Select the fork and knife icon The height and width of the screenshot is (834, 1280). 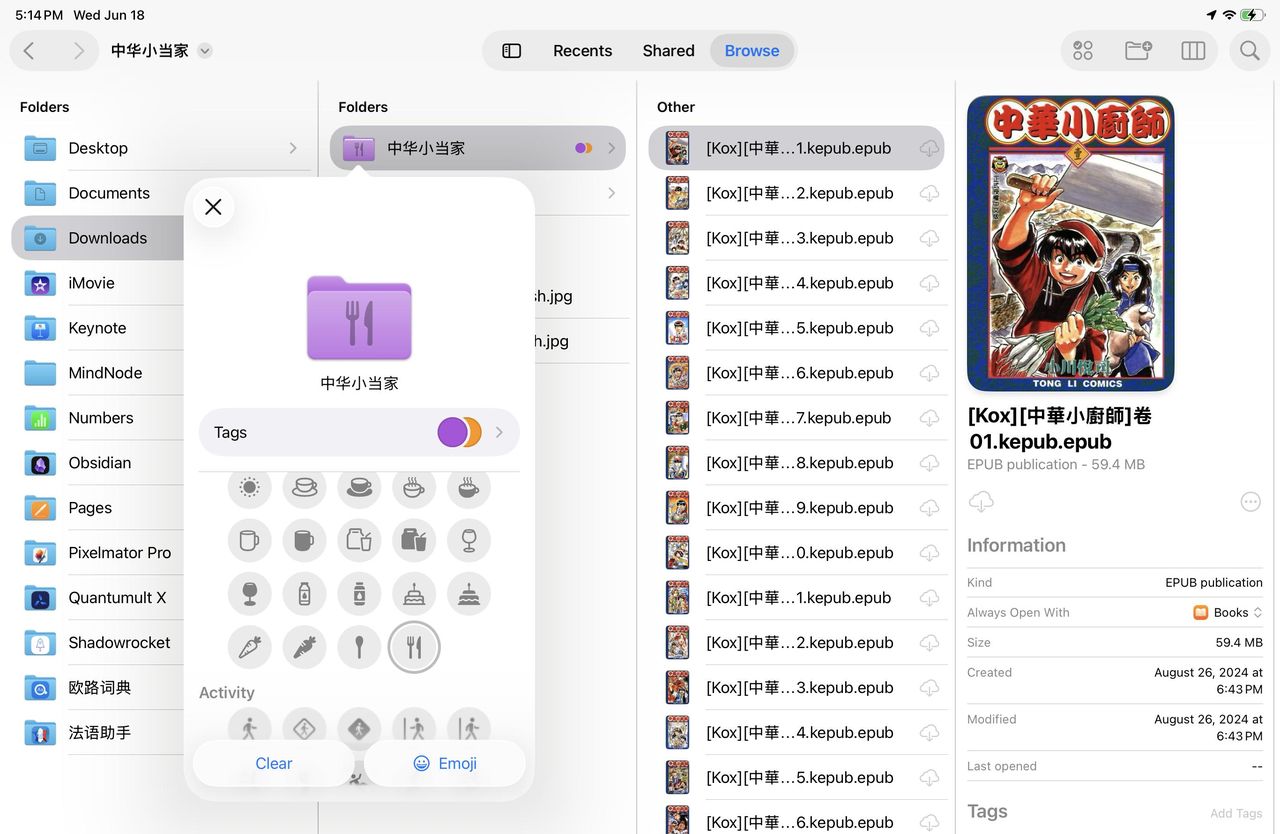(414, 647)
